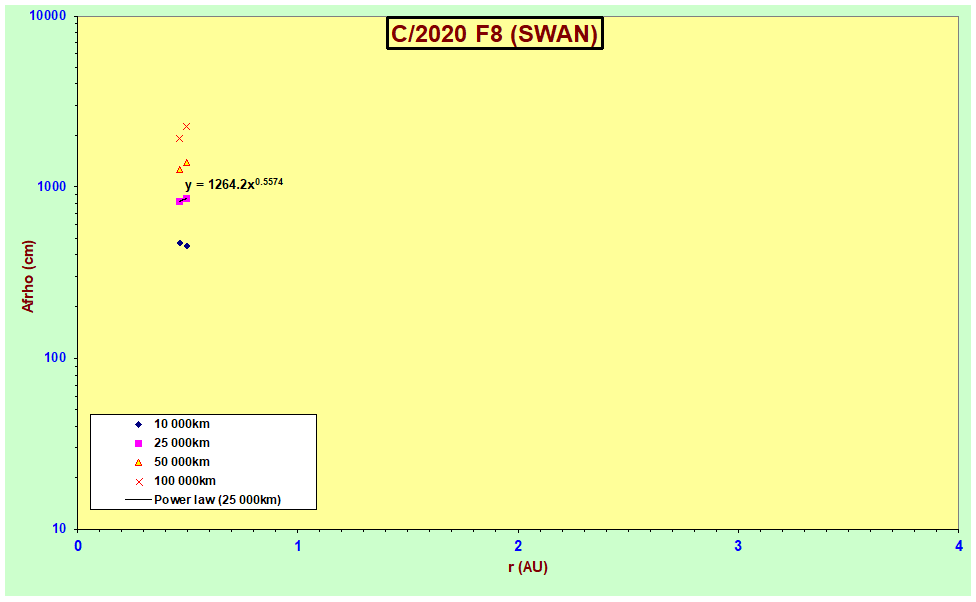Screen dimensions: 976x602
Task: Click the x-axis label 2
Action: pos(518,546)
